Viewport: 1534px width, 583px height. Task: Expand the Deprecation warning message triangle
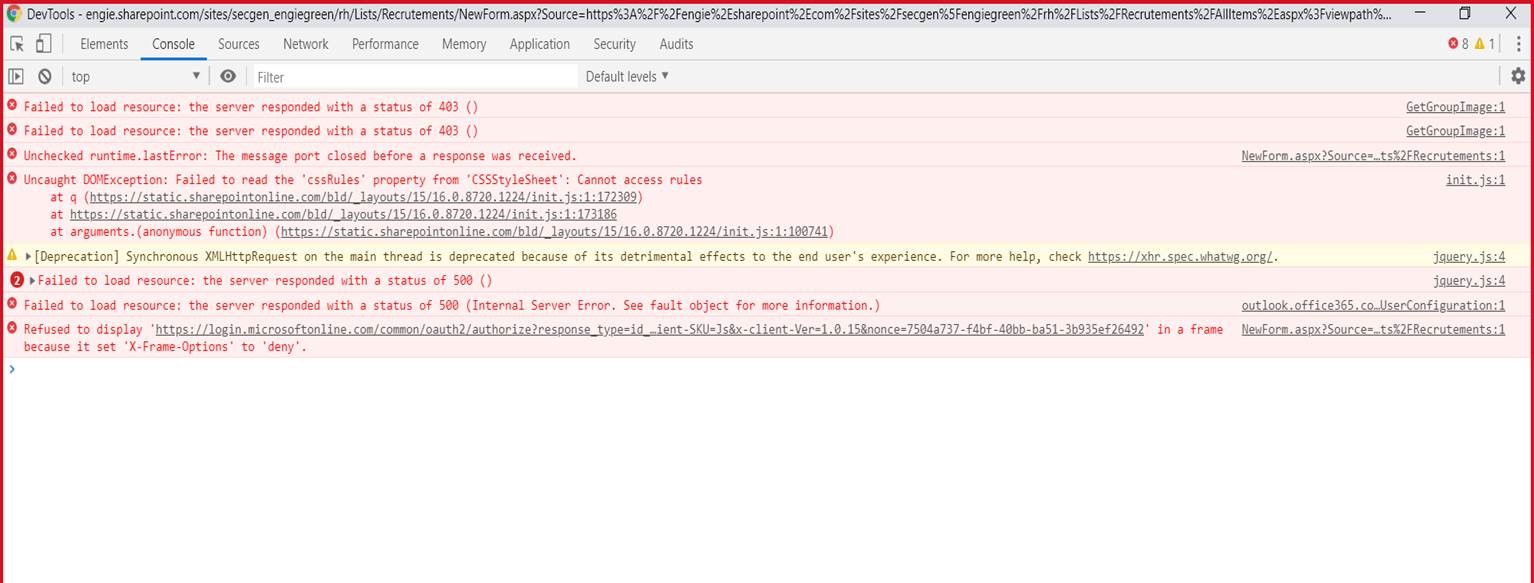(28, 257)
